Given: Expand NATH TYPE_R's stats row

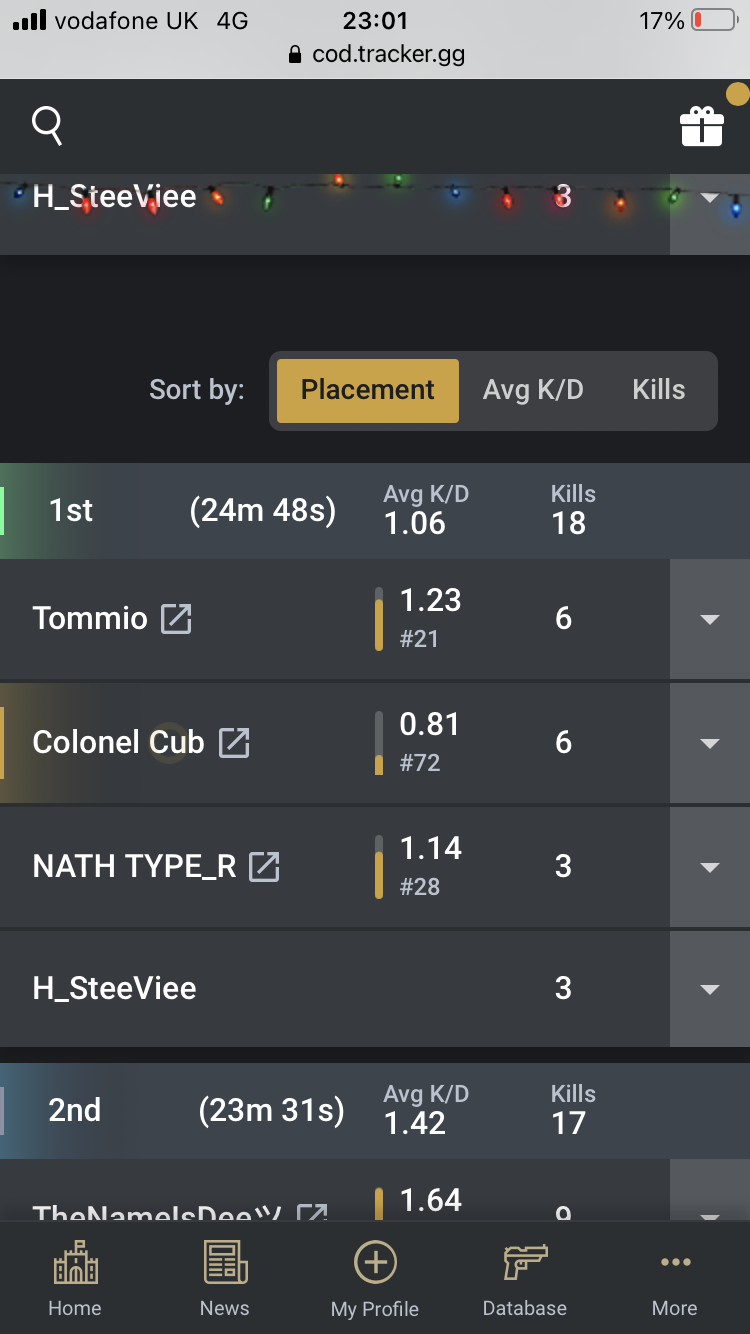Looking at the screenshot, I should (710, 867).
